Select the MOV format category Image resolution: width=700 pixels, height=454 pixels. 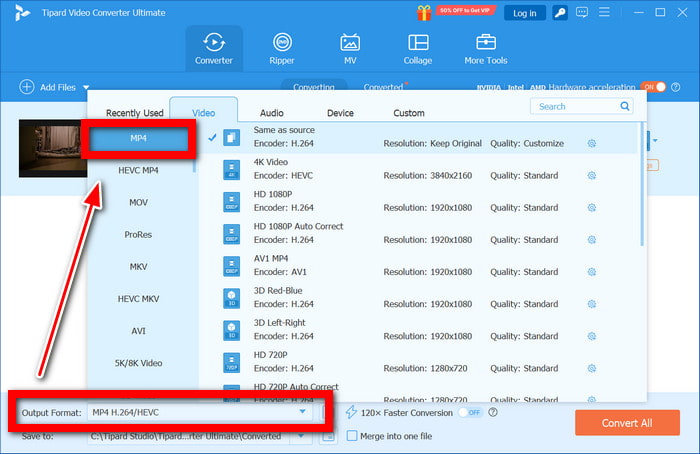point(138,202)
